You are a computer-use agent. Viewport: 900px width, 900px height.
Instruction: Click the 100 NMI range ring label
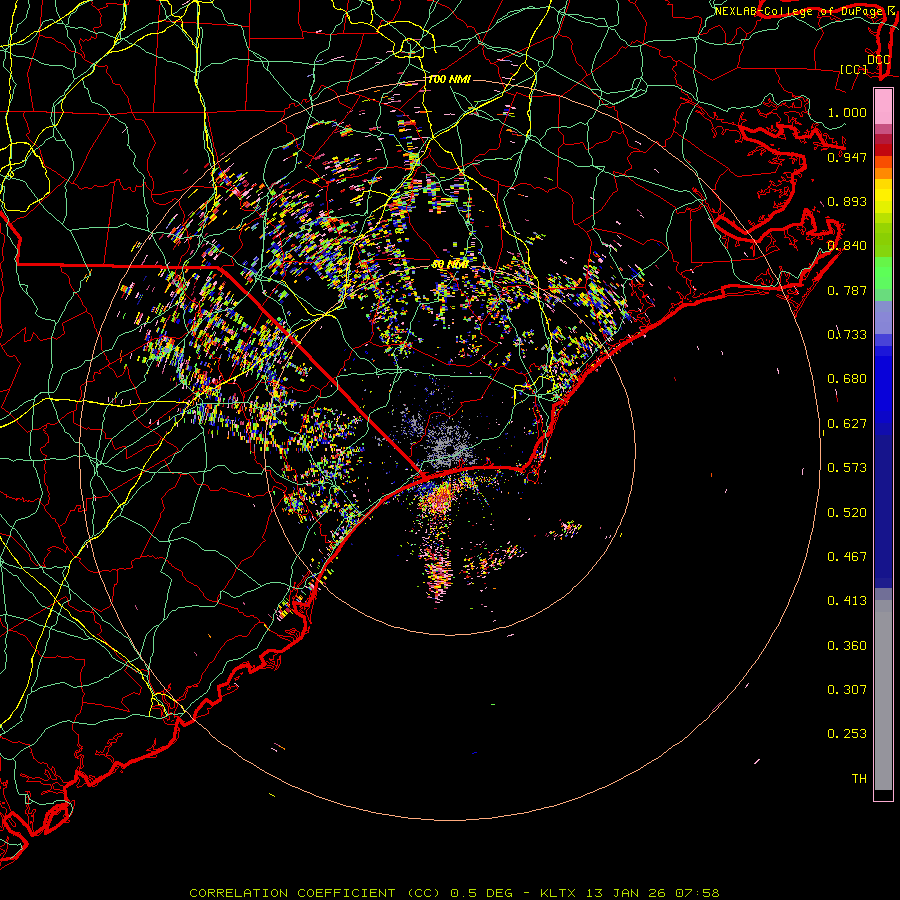pyautogui.click(x=449, y=79)
